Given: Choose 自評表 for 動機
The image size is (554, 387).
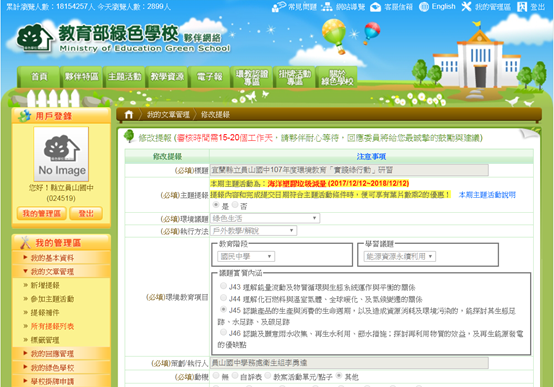Looking at the screenshot, I should (235, 376).
